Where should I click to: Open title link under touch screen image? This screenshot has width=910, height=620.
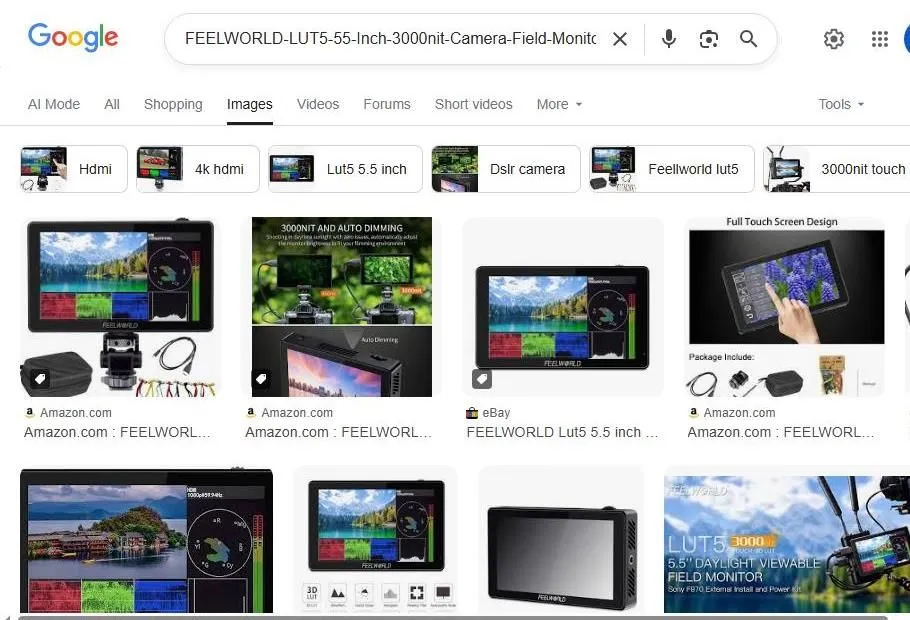pyautogui.click(x=781, y=432)
